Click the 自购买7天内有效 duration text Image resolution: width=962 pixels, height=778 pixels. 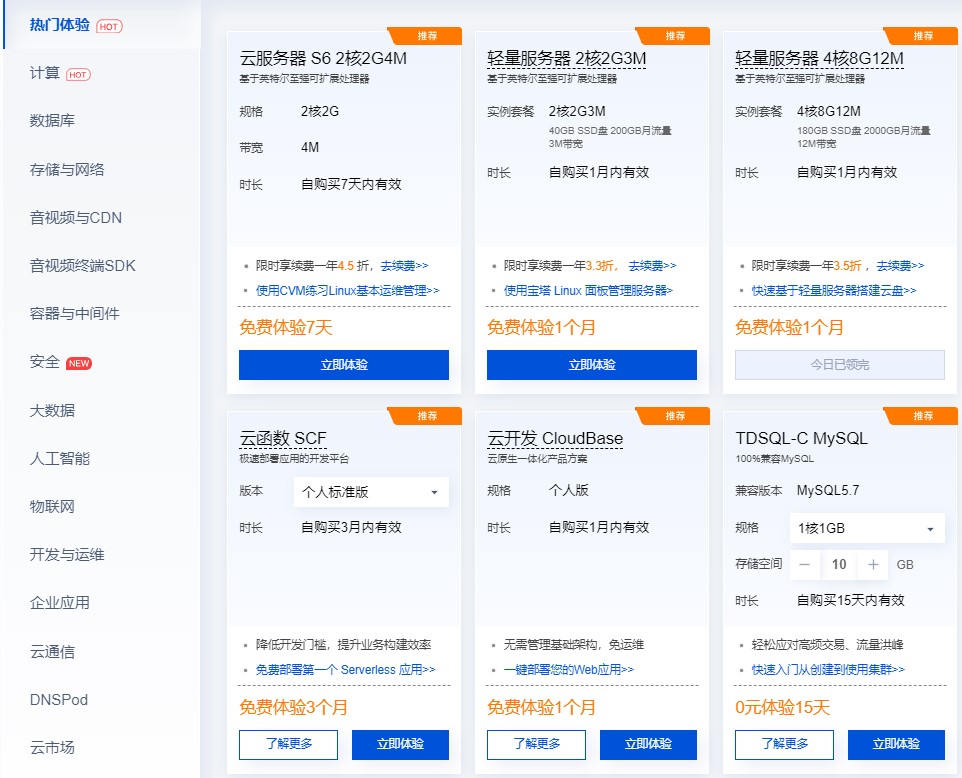[351, 184]
